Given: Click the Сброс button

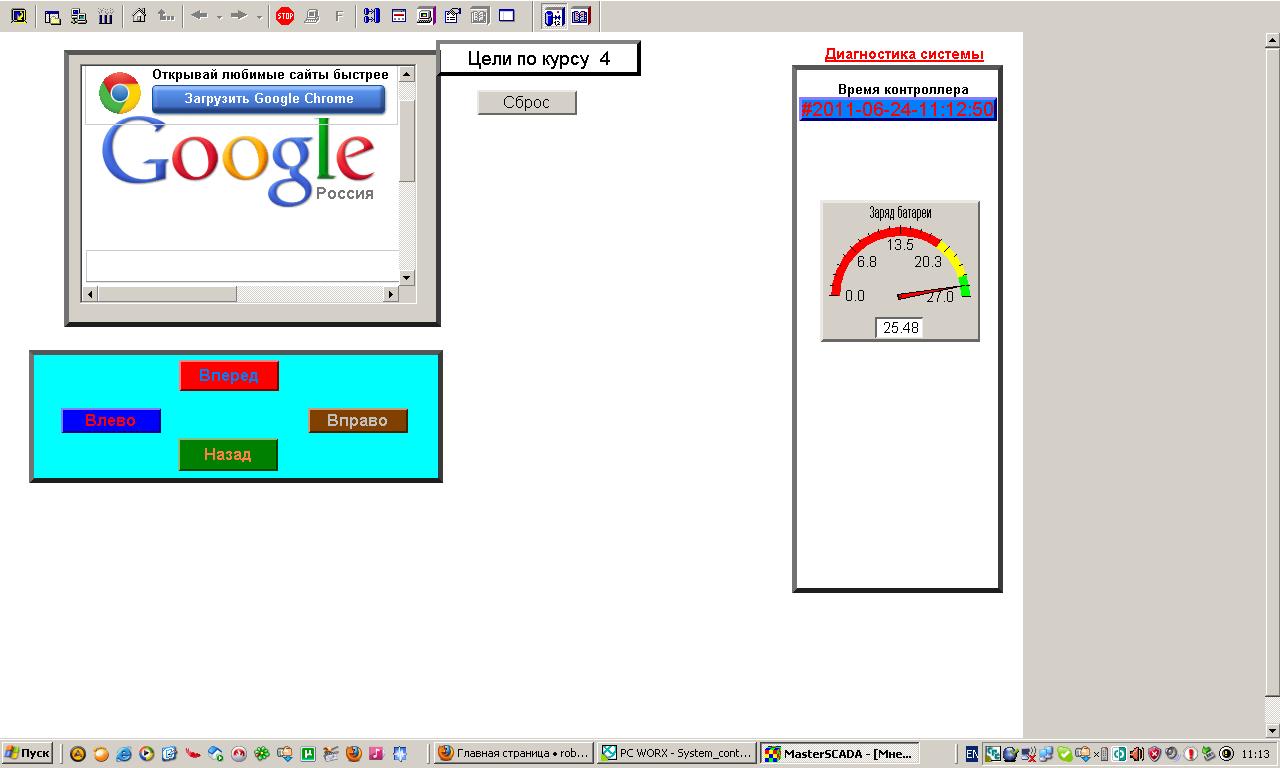Looking at the screenshot, I should 527,103.
